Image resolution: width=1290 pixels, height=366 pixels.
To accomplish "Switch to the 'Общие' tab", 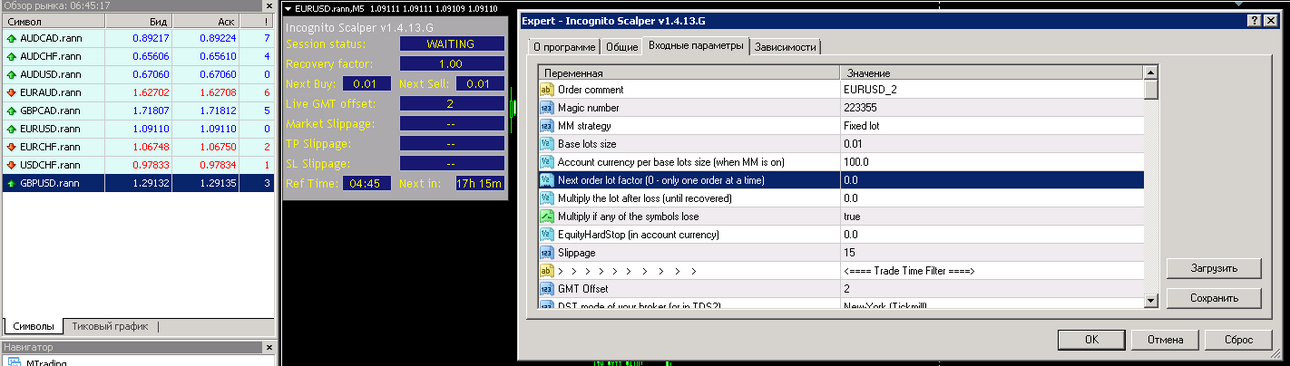I will click(622, 47).
